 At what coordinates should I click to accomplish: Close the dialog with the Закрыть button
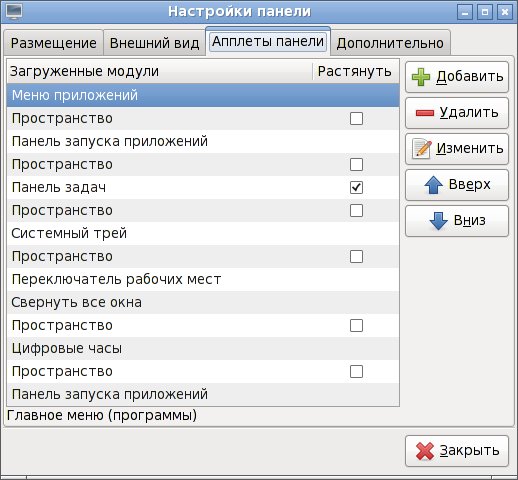pyautogui.click(x=457, y=451)
